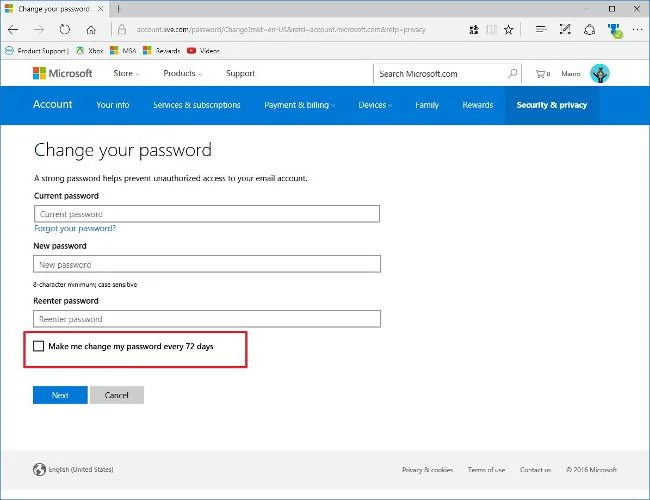Open the Videos favorites bookmark
Image resolution: width=650 pixels, height=500 pixels.
pos(203,51)
